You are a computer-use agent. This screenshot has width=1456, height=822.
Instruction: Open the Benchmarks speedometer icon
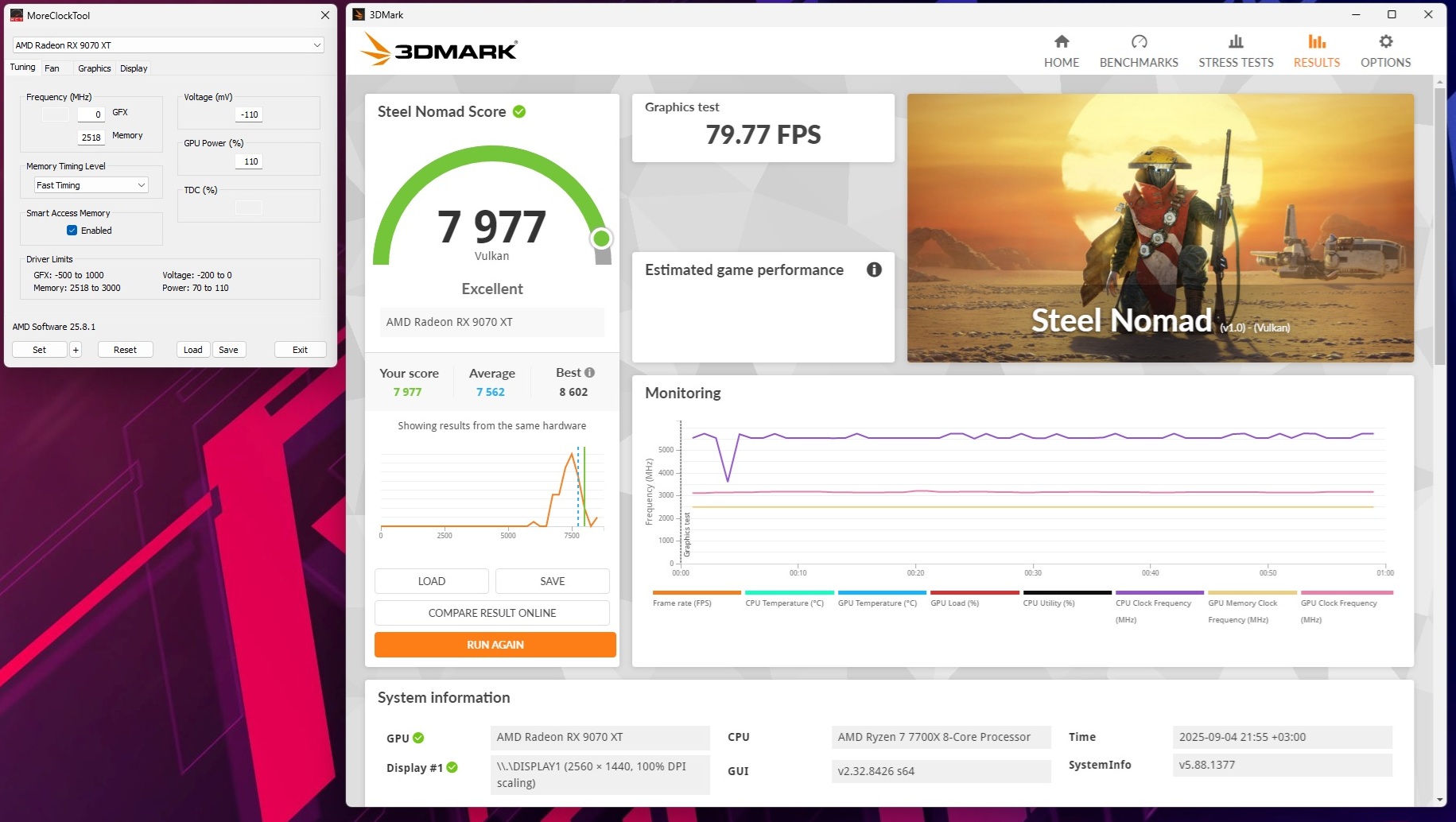1139,41
